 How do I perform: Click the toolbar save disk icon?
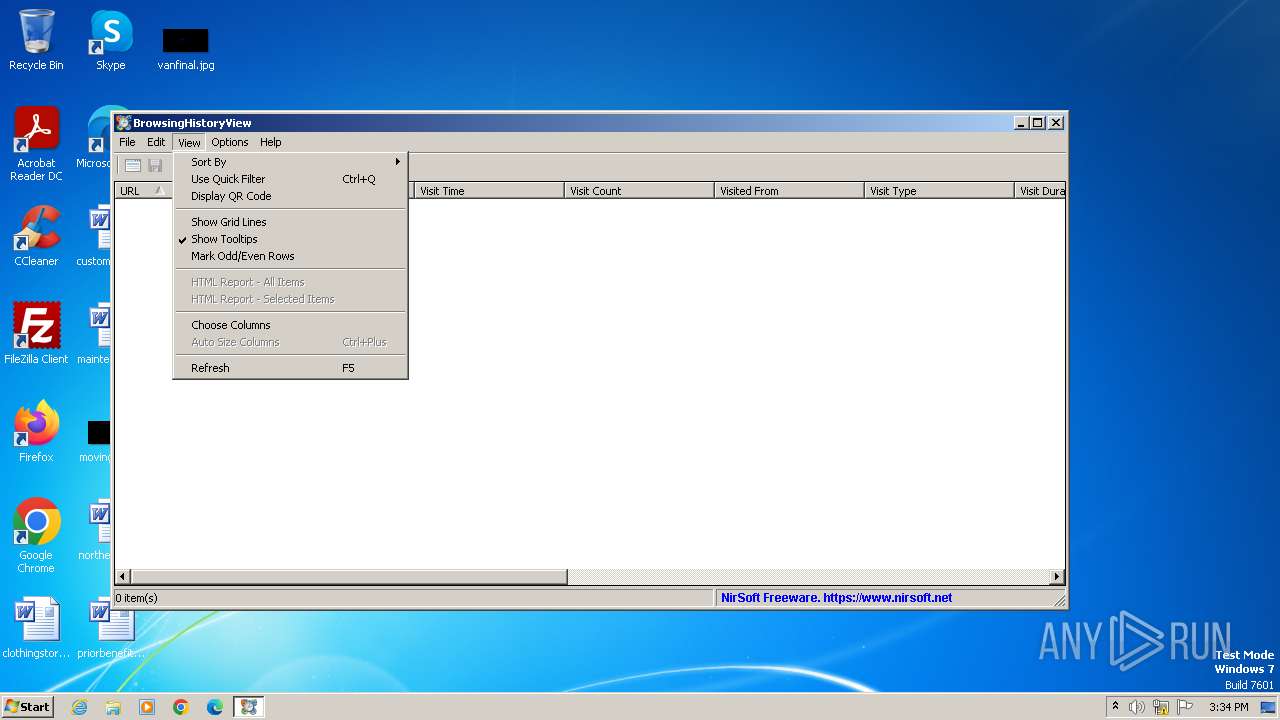[155, 166]
